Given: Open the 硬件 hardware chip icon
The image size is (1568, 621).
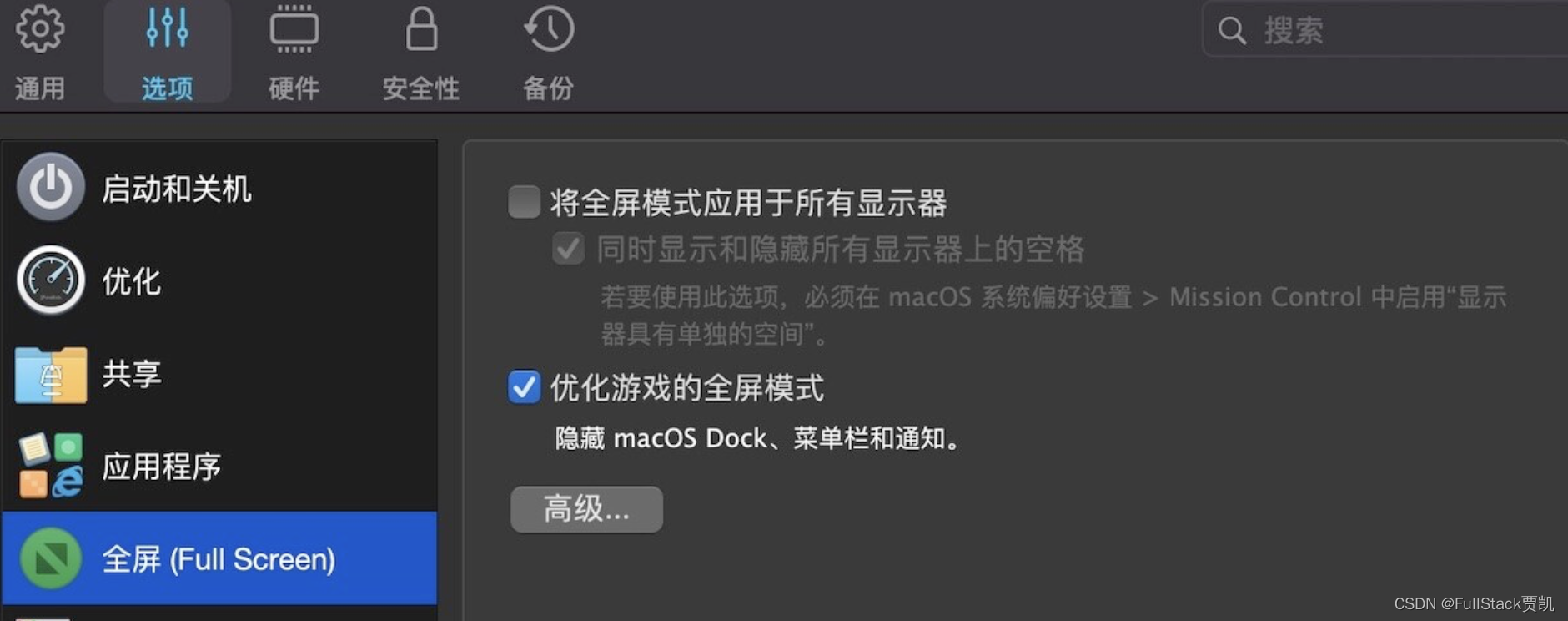Looking at the screenshot, I should 294,29.
